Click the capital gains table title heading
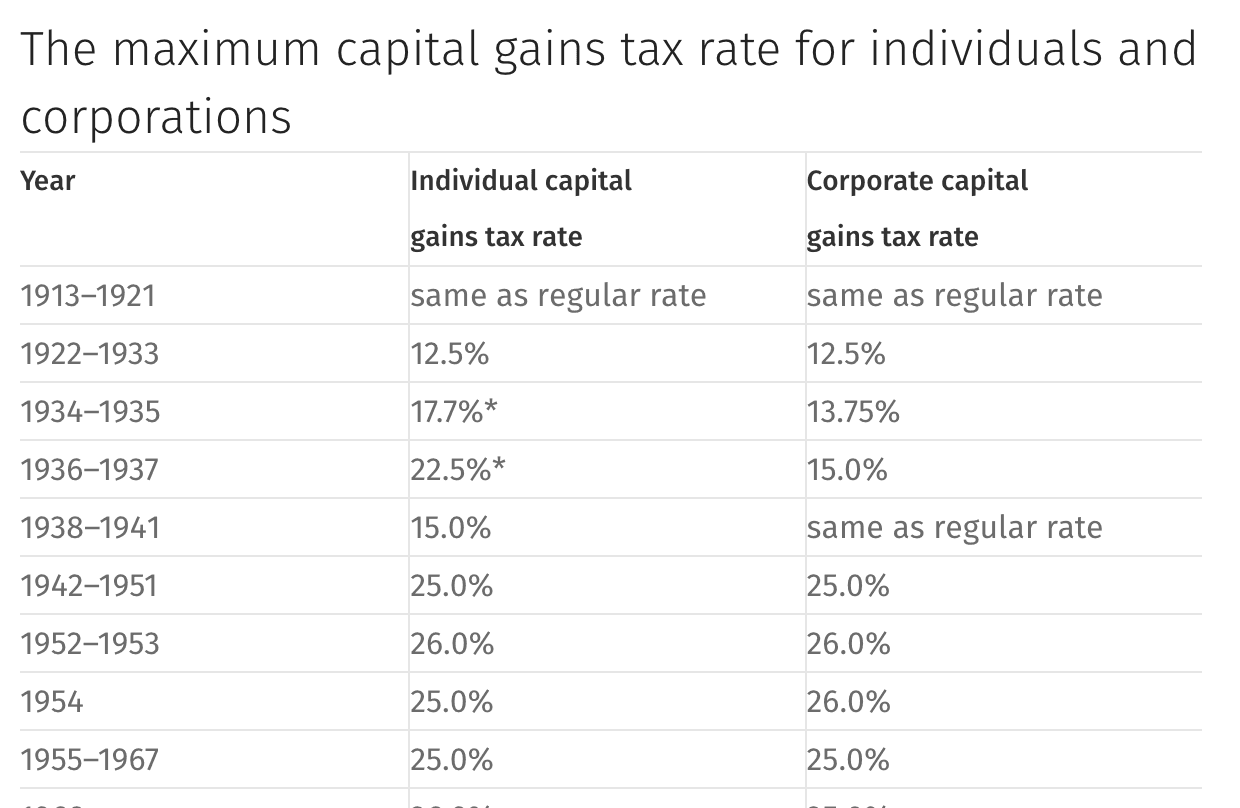The image size is (1240, 808). pos(608,82)
